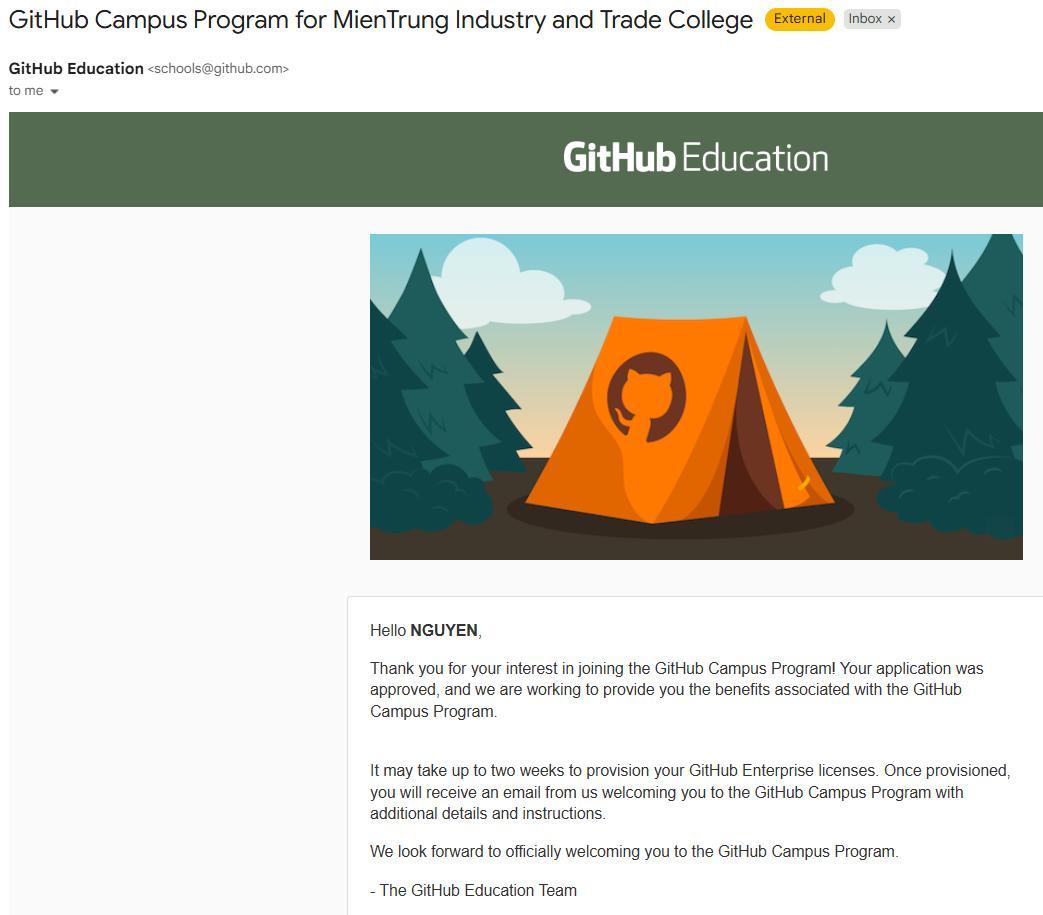The width and height of the screenshot is (1043, 915).
Task: Click the paragraph about provisioning Enterprise licenses
Action: [x=690, y=792]
